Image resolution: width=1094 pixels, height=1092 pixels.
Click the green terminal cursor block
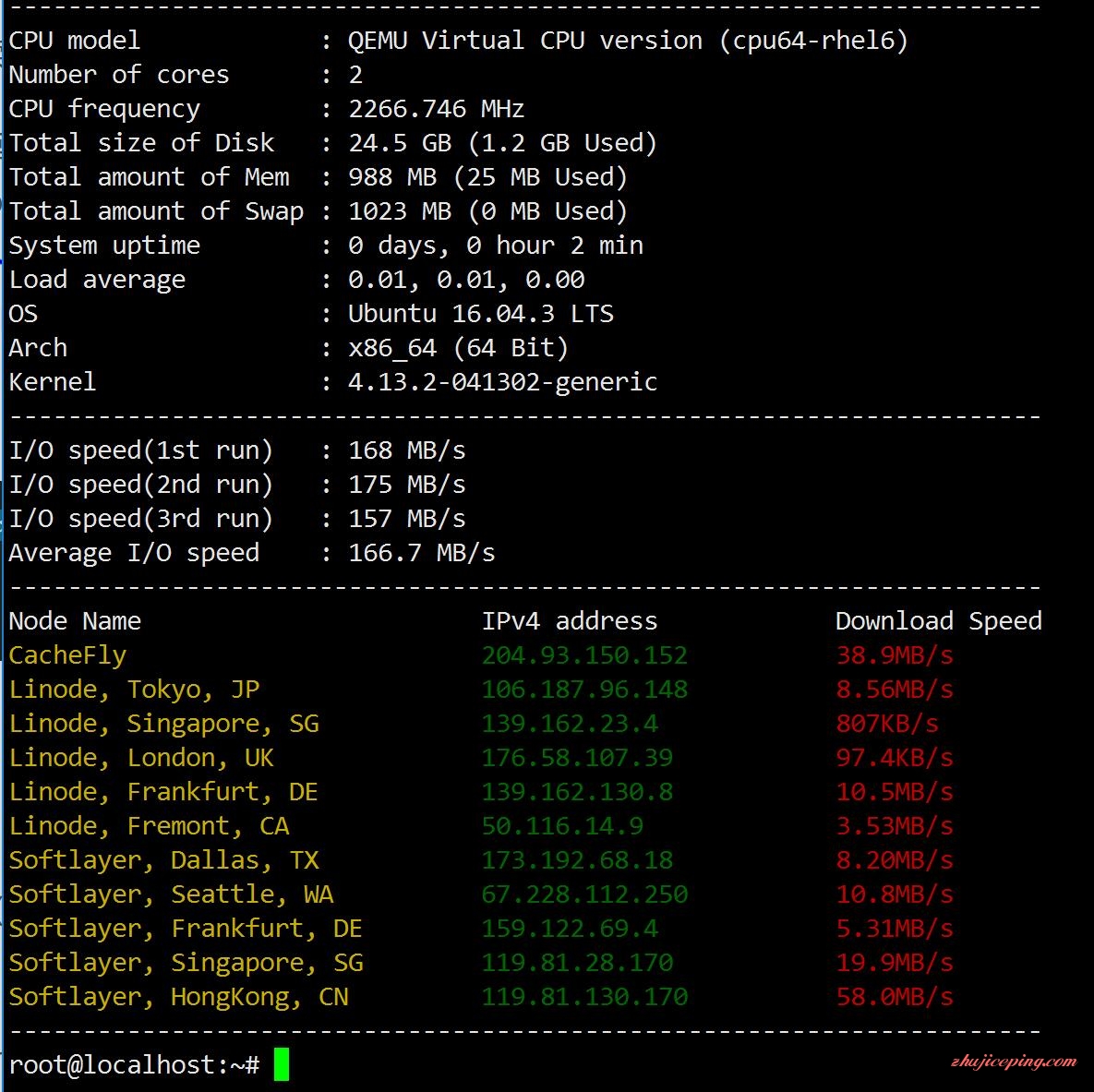(x=282, y=1064)
